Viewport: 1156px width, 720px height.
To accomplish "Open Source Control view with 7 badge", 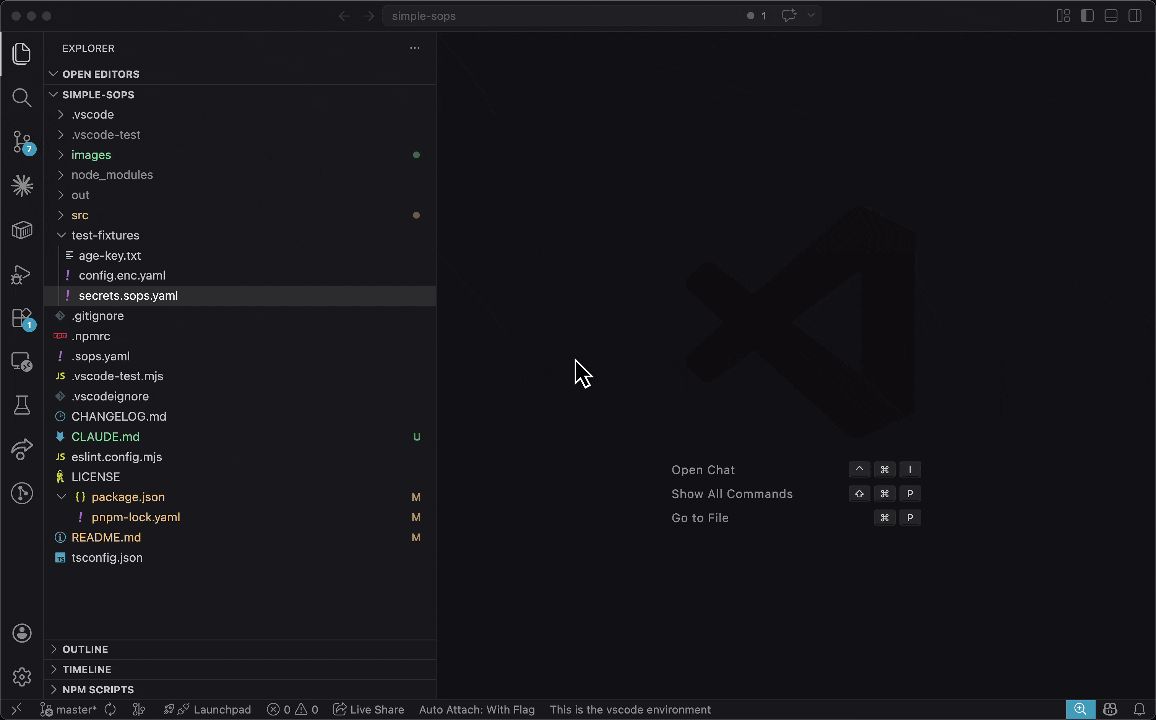I will tap(22, 141).
